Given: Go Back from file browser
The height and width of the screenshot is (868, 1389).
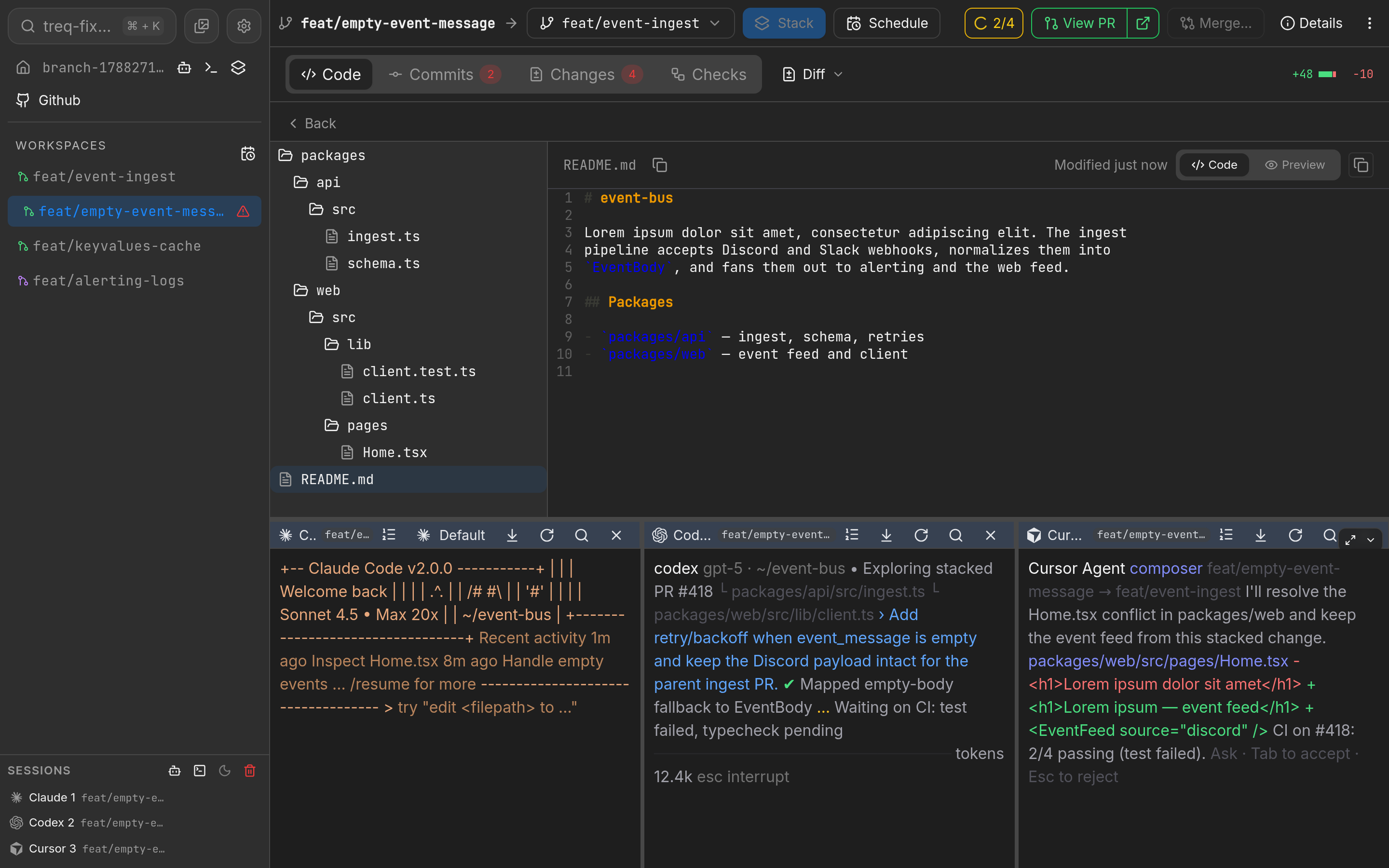Looking at the screenshot, I should point(312,123).
